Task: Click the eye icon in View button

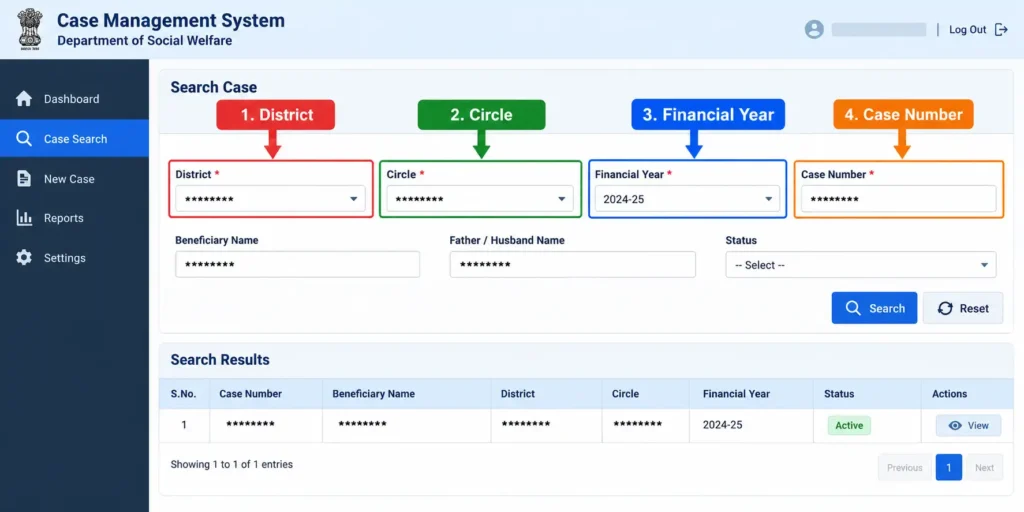Action: tap(955, 426)
